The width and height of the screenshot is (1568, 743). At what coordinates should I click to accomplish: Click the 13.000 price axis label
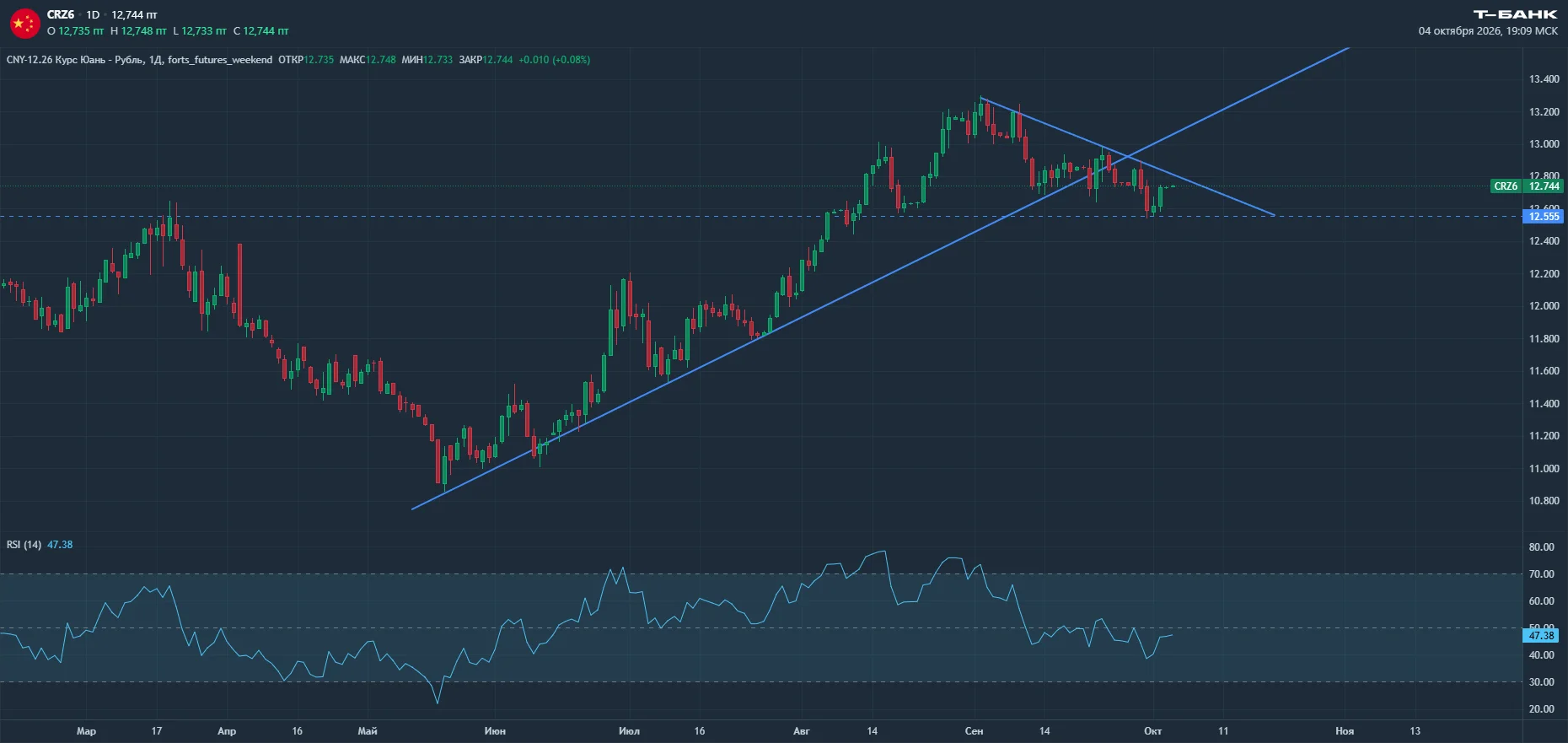pyautogui.click(x=1544, y=144)
